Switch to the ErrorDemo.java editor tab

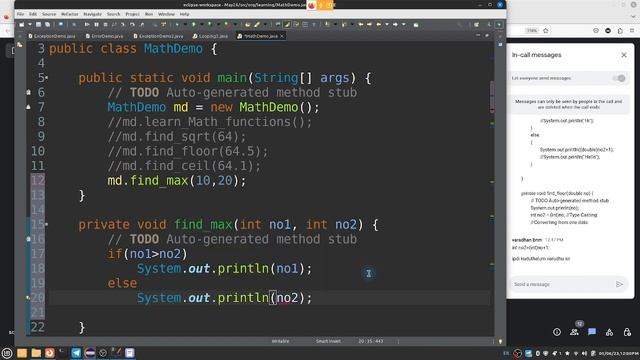(x=104, y=36)
